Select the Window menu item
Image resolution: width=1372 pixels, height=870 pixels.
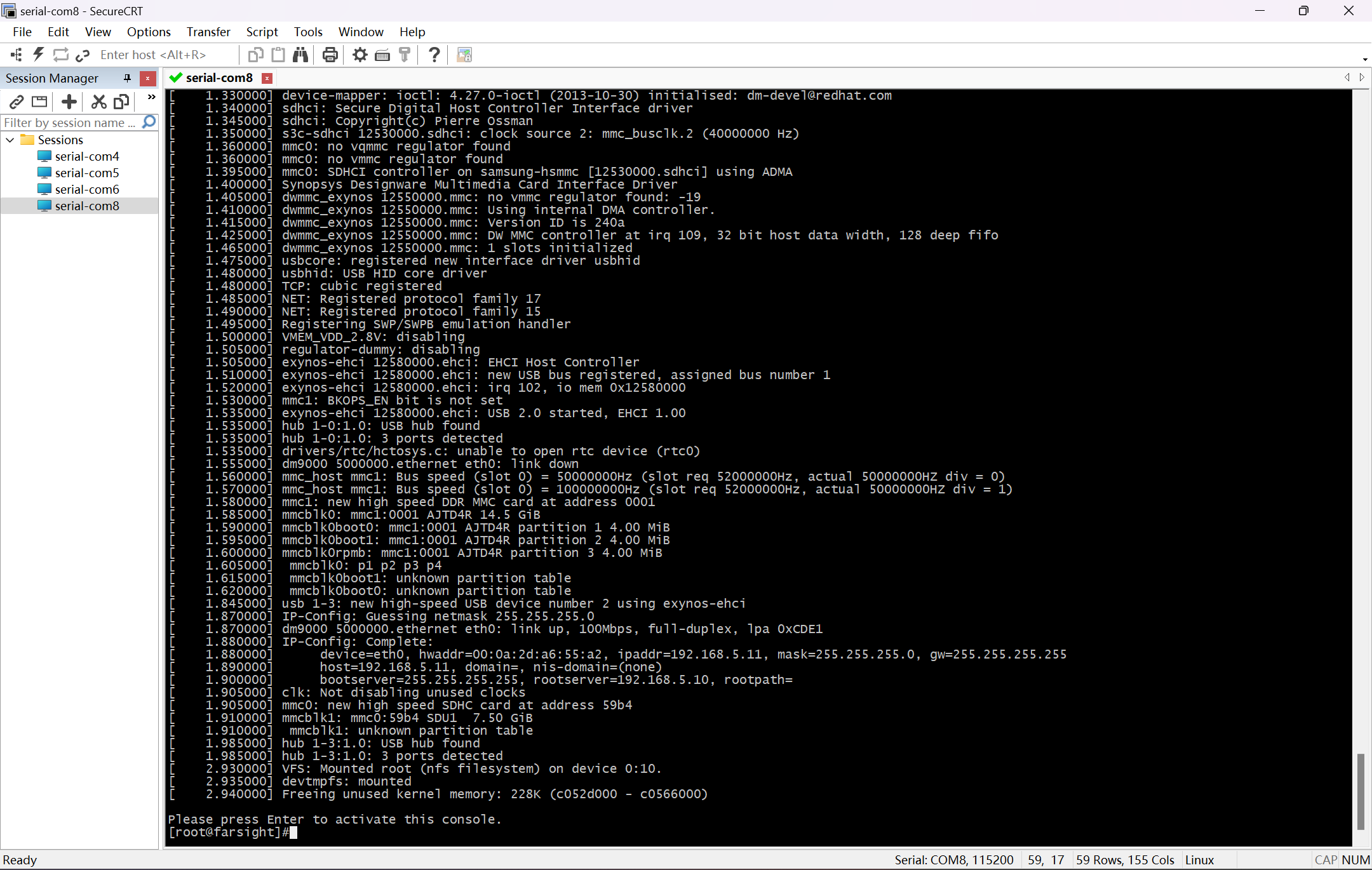pyautogui.click(x=361, y=31)
